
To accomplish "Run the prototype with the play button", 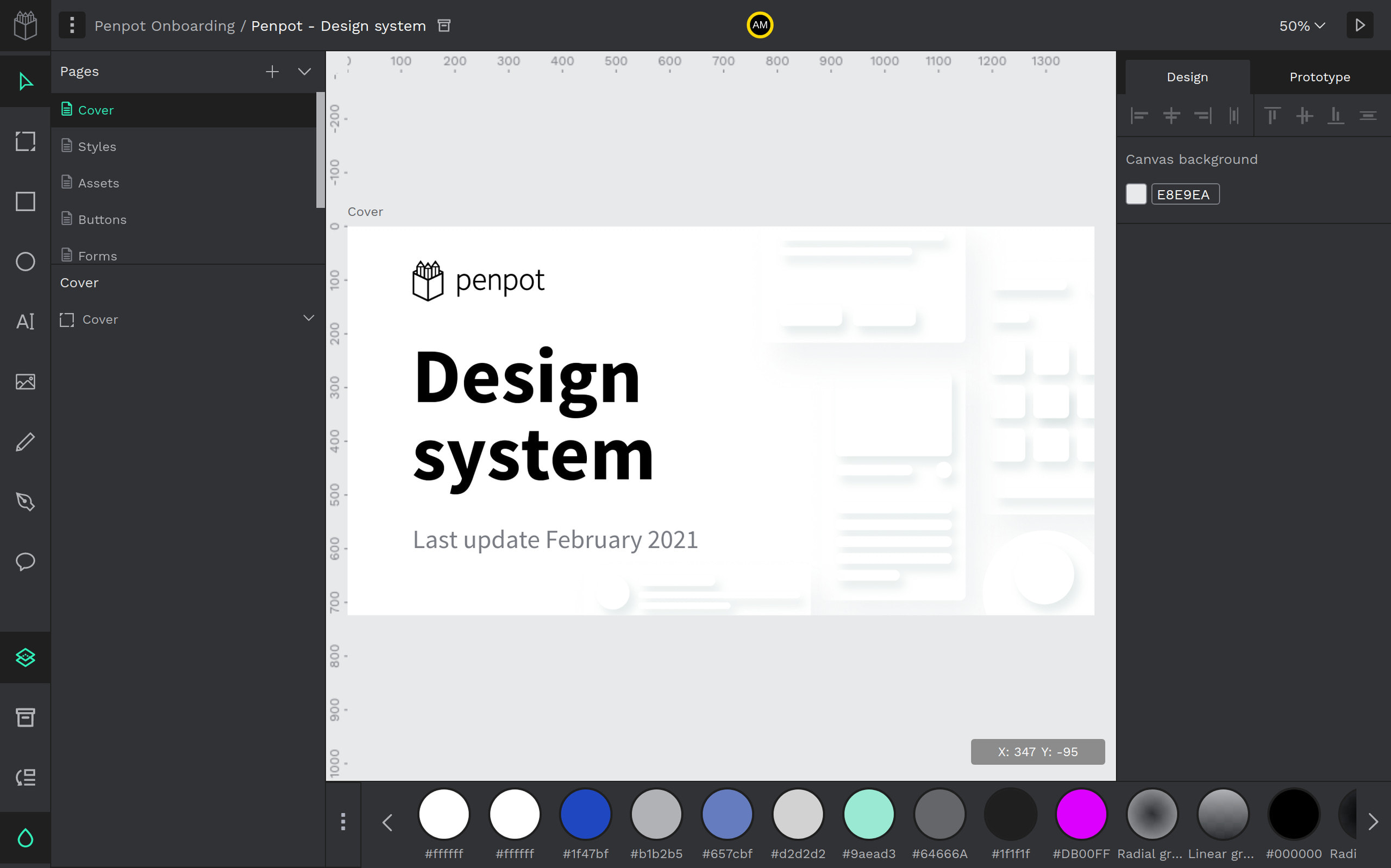I will pyautogui.click(x=1359, y=24).
